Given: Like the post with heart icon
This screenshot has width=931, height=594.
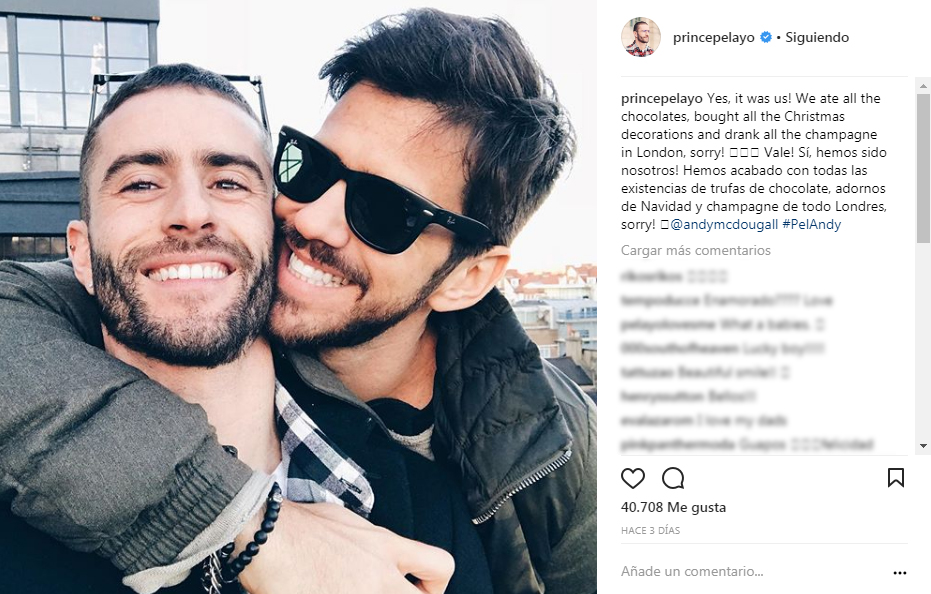Looking at the screenshot, I should coord(632,478).
